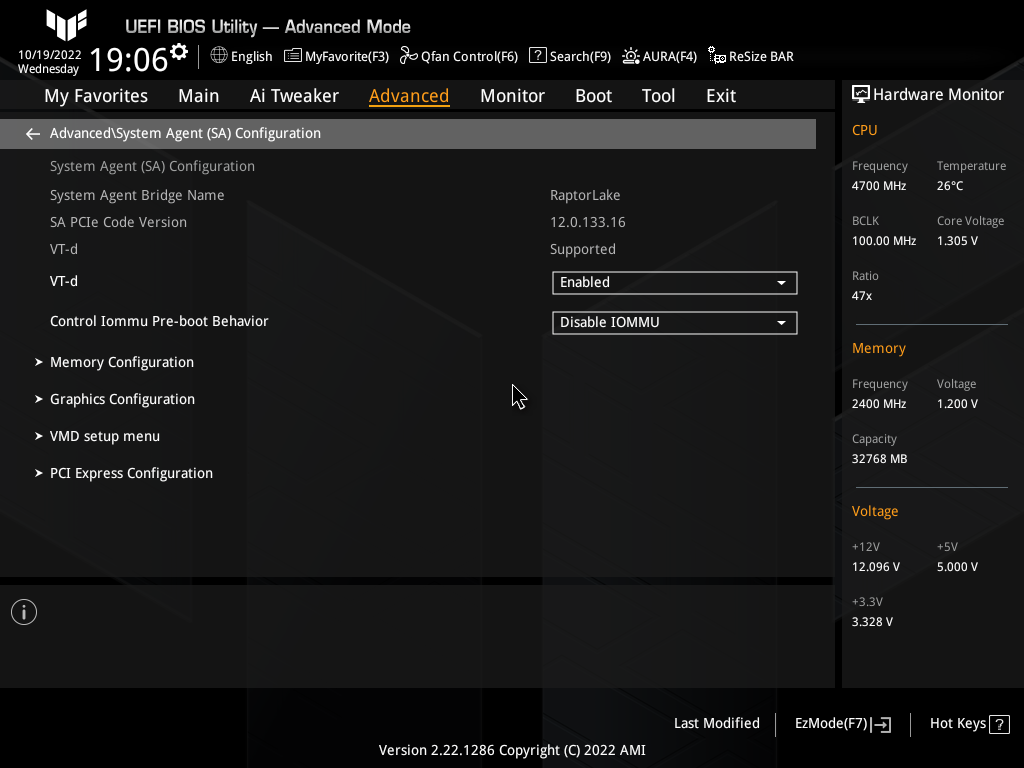Expand the Memory Configuration entry
Image resolution: width=1024 pixels, height=768 pixels.
click(121, 362)
